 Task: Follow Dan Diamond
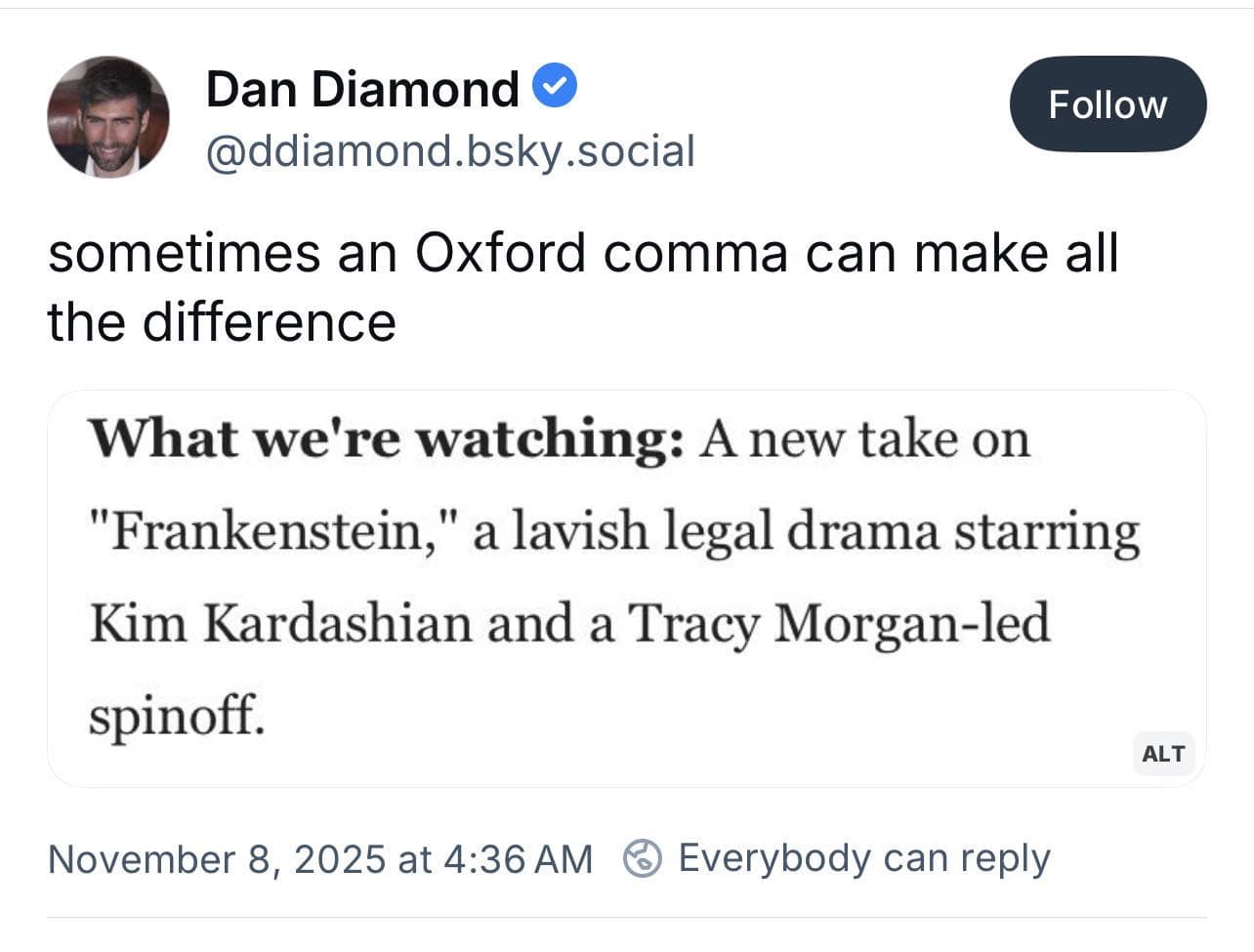point(1108,104)
